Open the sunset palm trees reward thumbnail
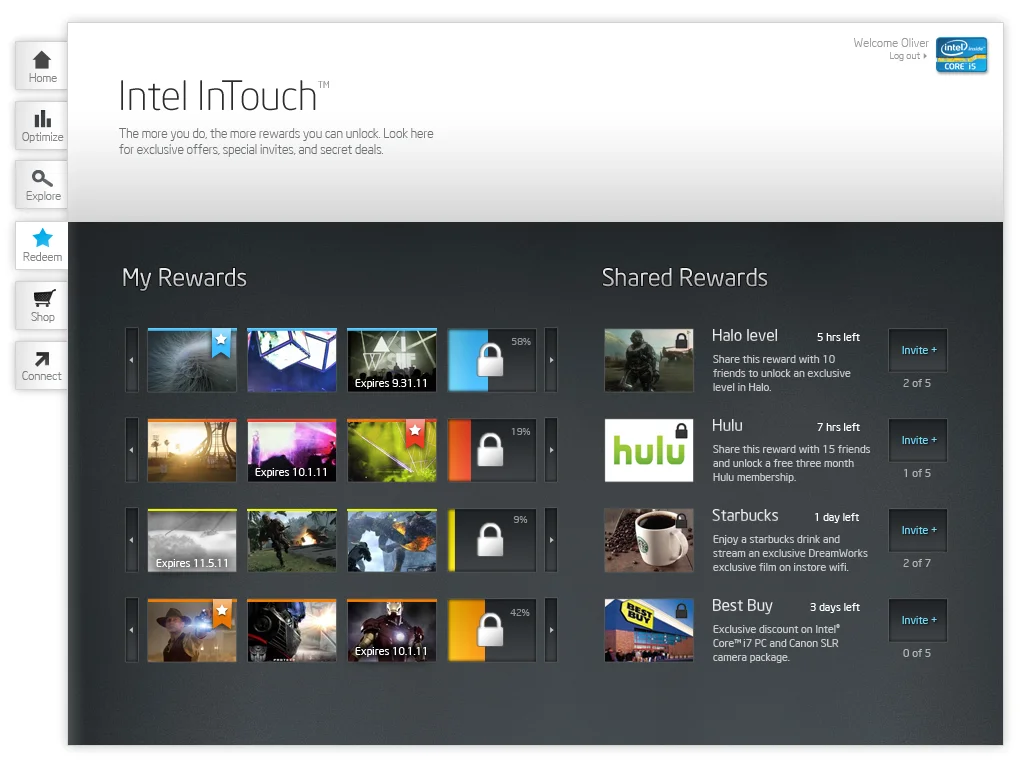Screen dimensions: 1024x768 point(192,450)
